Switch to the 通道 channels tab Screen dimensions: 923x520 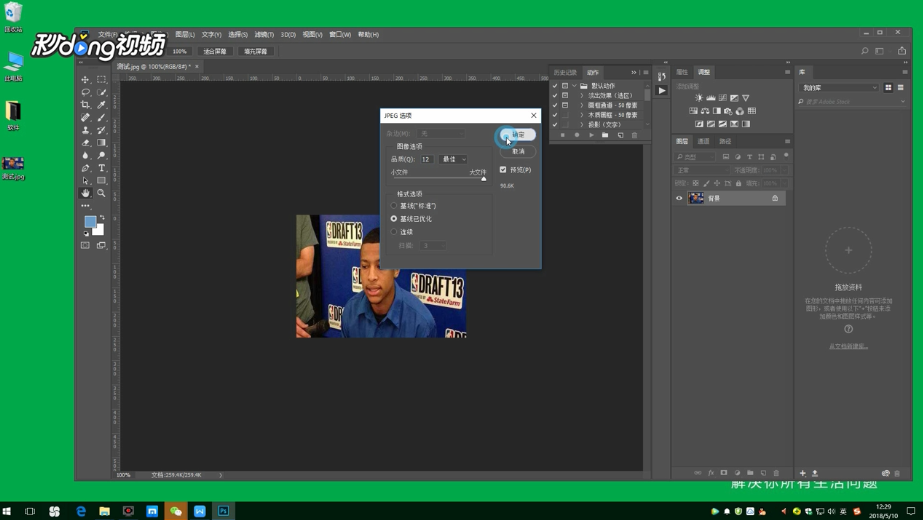(x=703, y=141)
